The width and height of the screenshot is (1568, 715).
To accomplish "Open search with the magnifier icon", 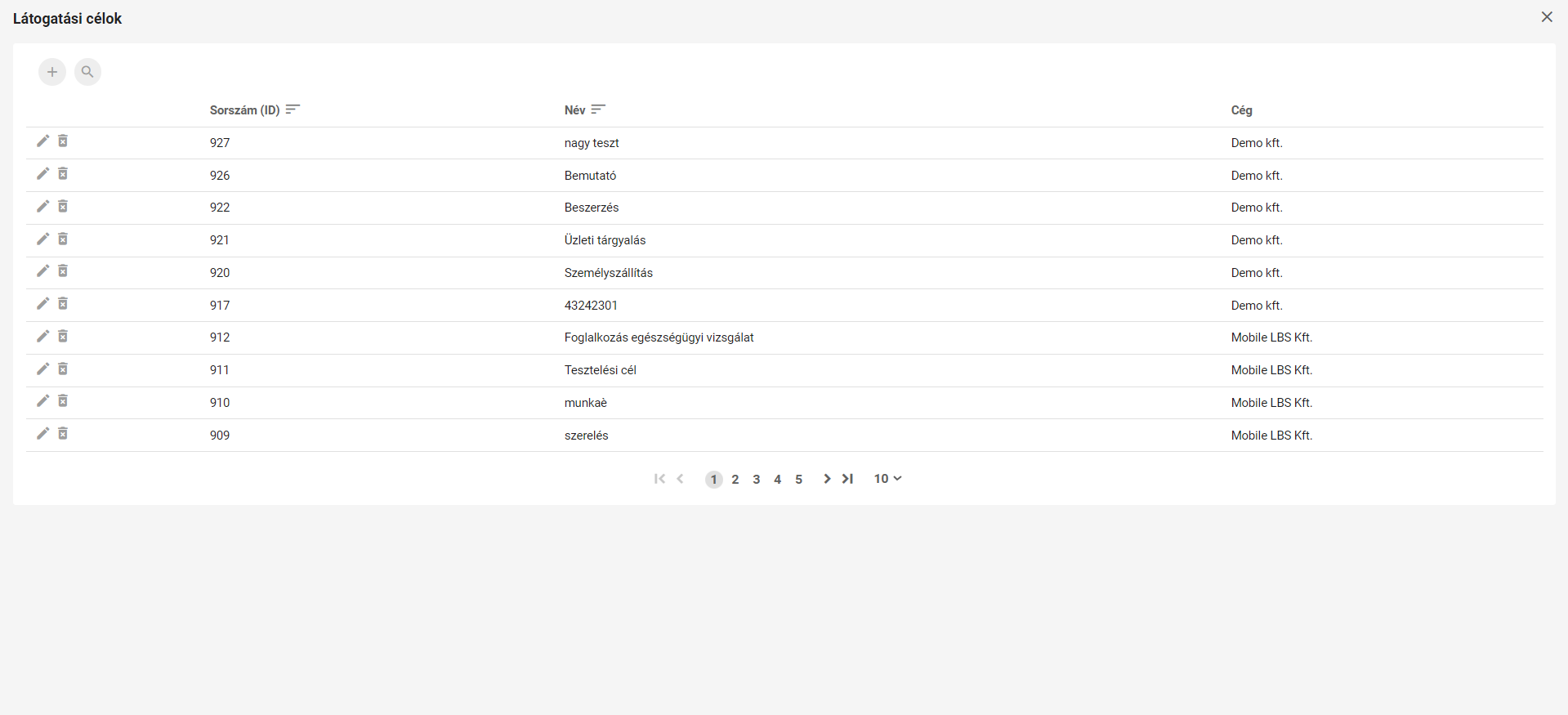I will coord(87,72).
